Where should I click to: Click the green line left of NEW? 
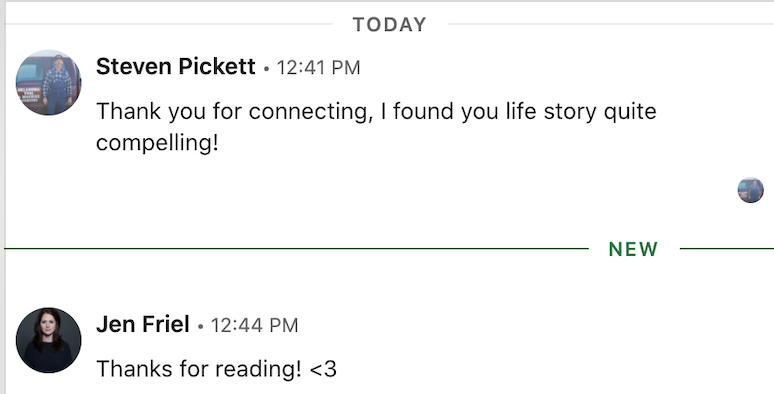296,248
